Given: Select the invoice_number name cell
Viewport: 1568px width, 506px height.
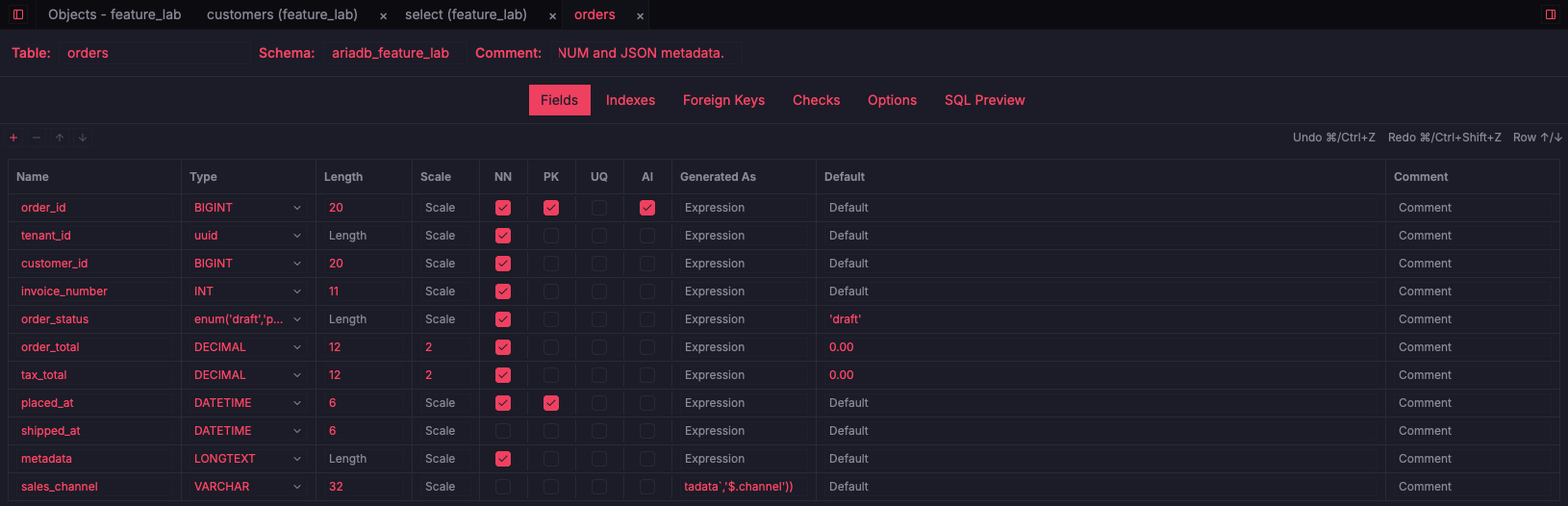Looking at the screenshot, I should pos(94,291).
